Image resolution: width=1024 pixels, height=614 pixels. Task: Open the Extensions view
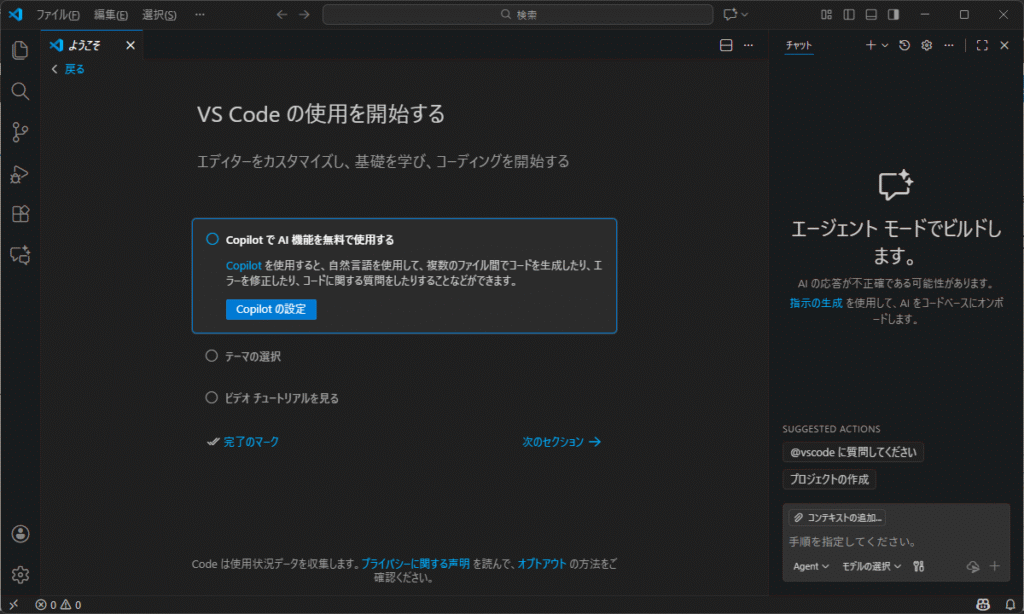(x=20, y=214)
